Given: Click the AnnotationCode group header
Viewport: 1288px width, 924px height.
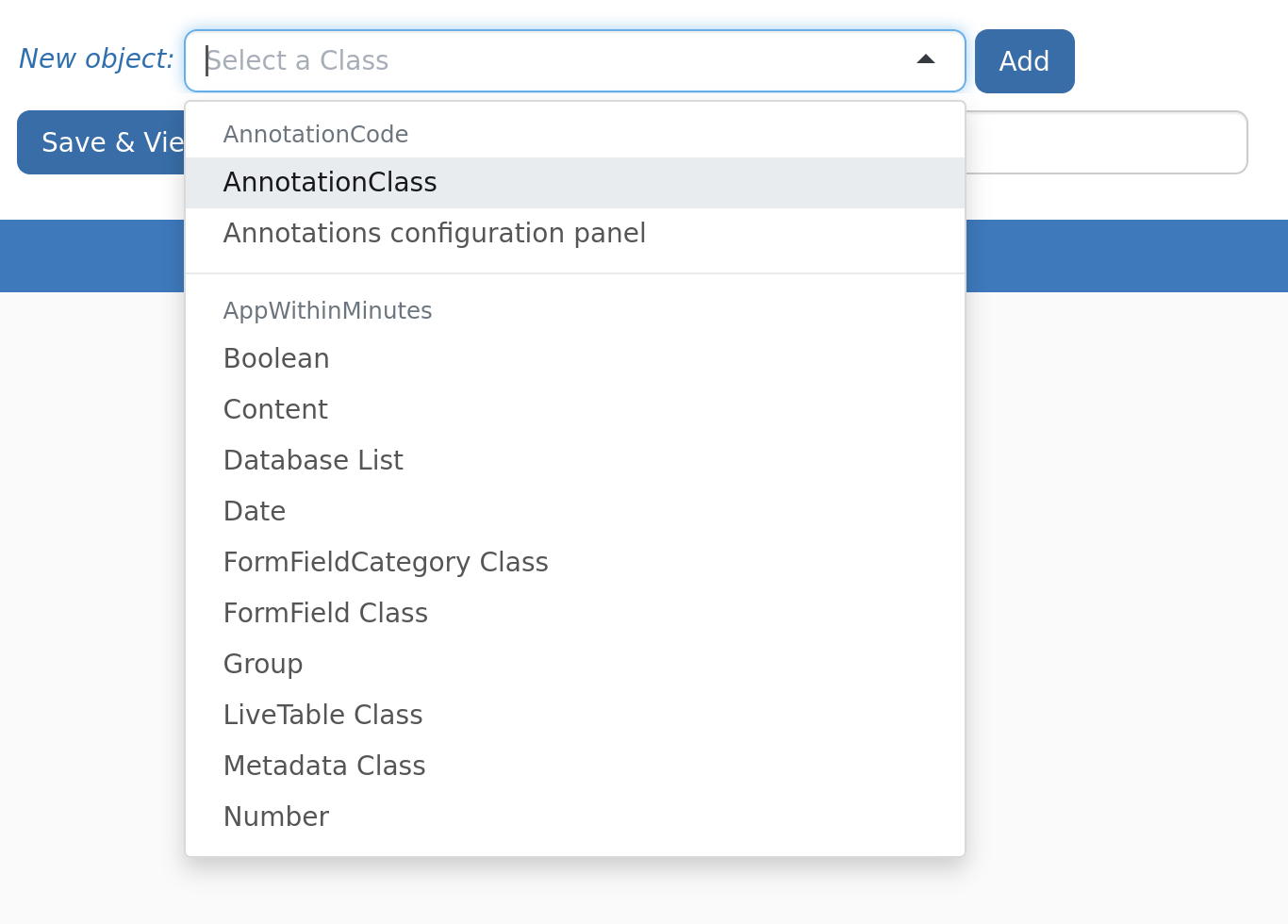Looking at the screenshot, I should tap(316, 135).
